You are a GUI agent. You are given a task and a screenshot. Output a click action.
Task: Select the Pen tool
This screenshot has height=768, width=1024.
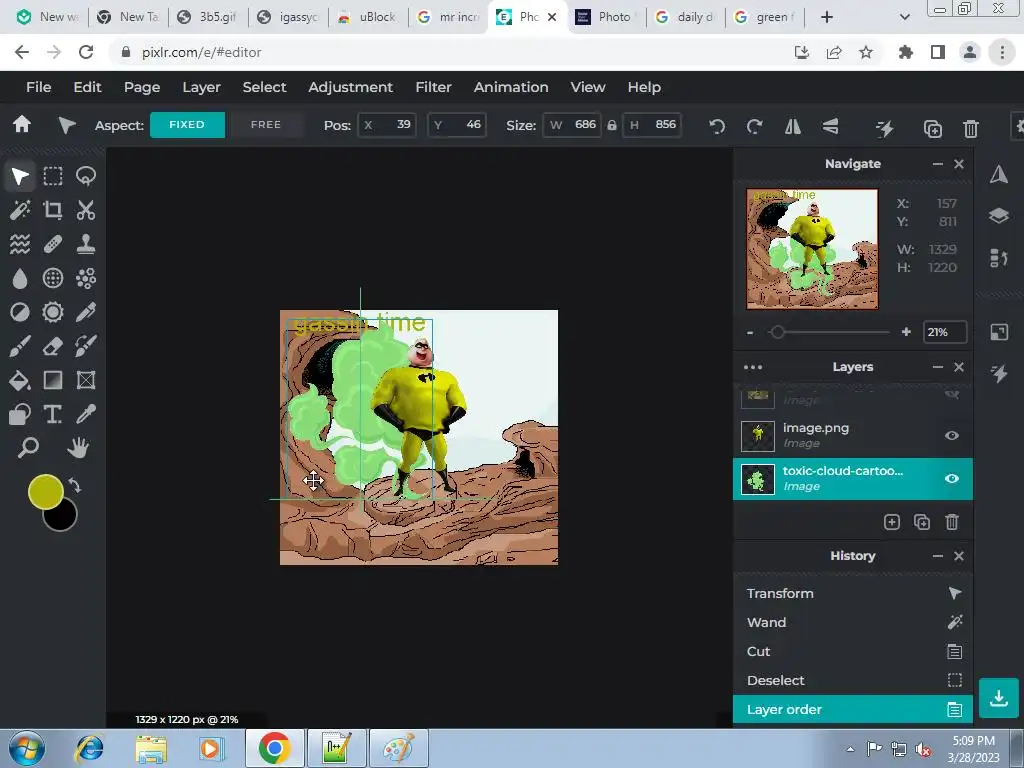pos(86,312)
